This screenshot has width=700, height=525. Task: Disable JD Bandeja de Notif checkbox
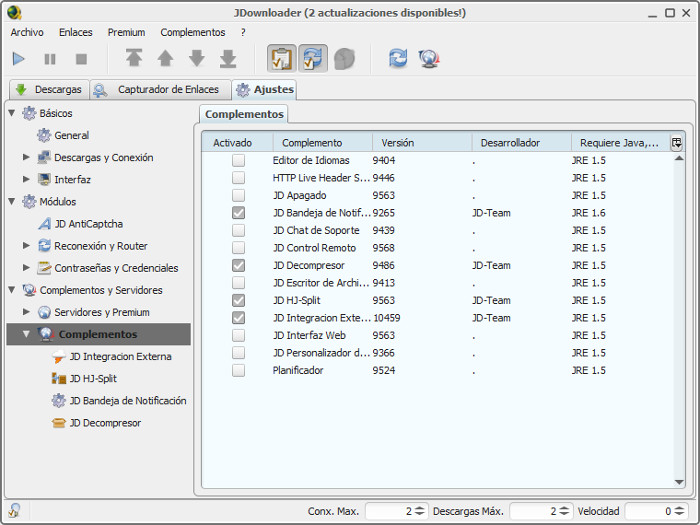click(x=238, y=213)
